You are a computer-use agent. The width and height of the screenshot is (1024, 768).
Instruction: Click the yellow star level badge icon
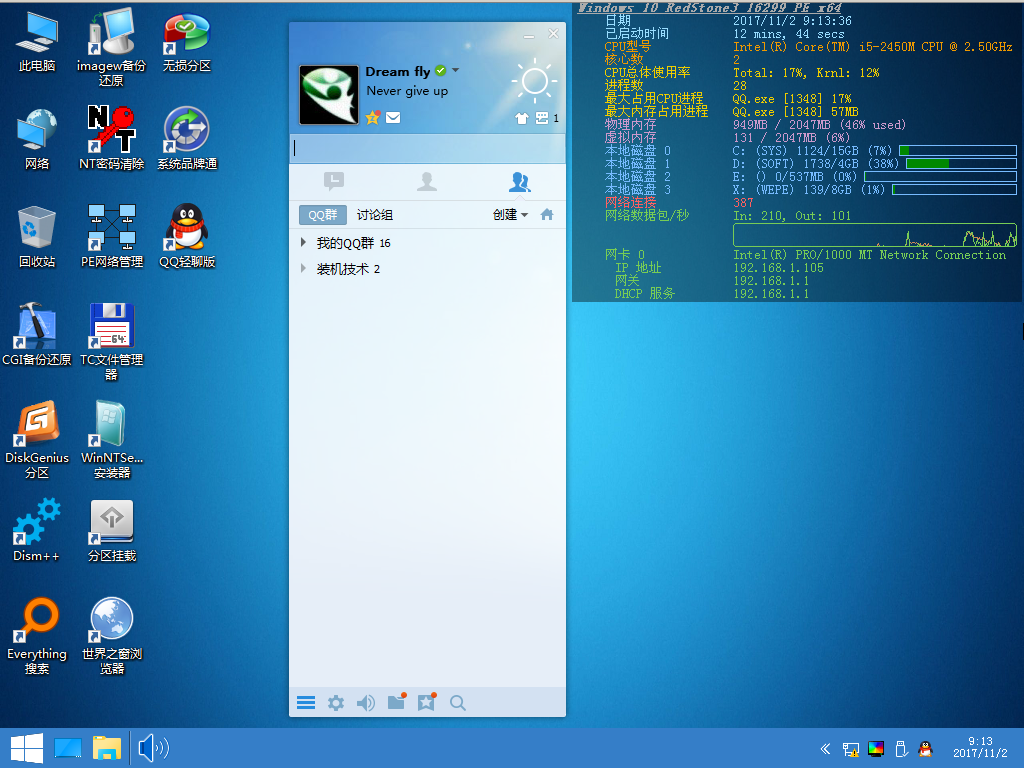pos(373,118)
